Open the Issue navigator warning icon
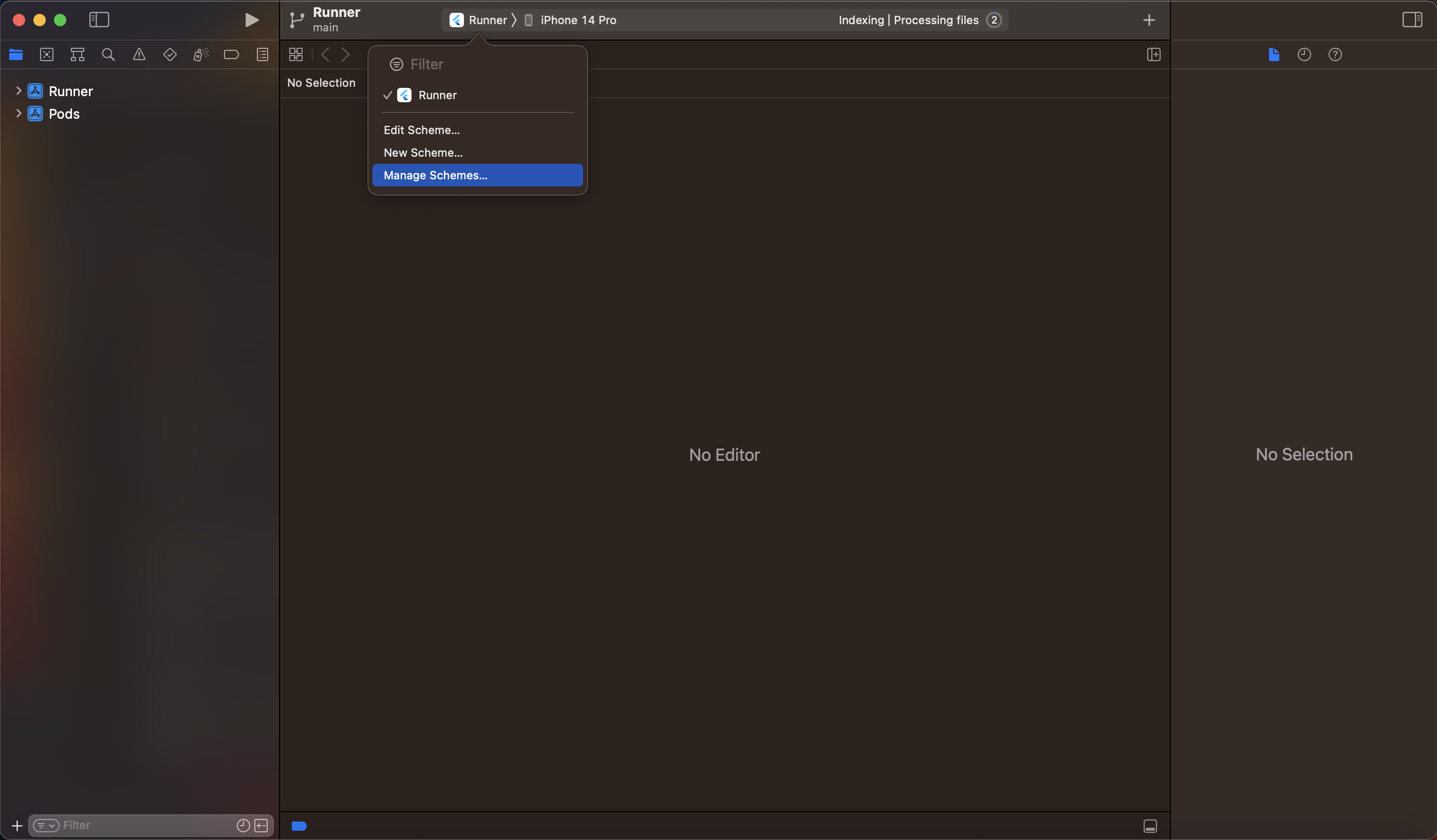This screenshot has height=840, width=1437. pyautogui.click(x=139, y=55)
